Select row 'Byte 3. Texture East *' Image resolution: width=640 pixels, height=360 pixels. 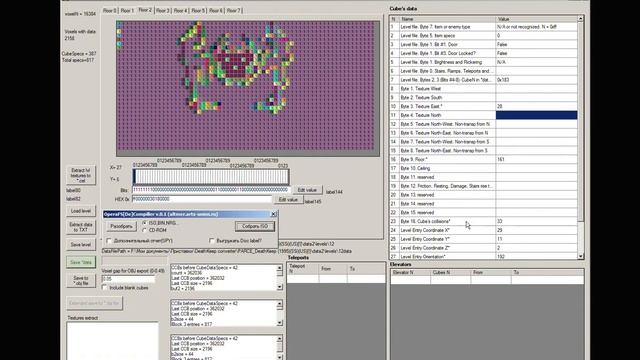click(x=484, y=106)
